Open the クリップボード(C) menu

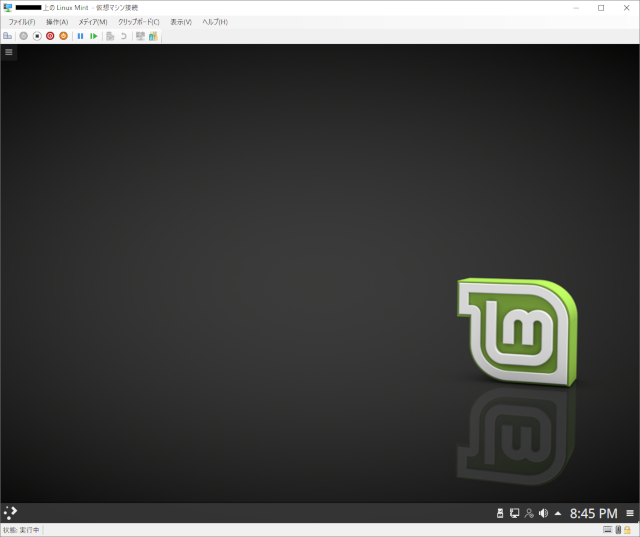point(138,22)
